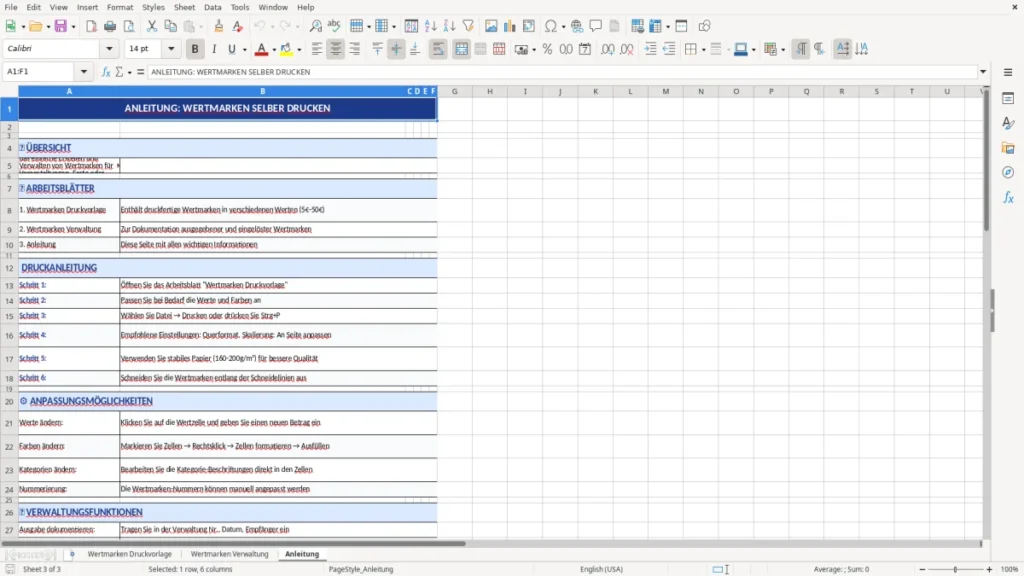Open conditional formatting dropdown arrow

point(783,50)
